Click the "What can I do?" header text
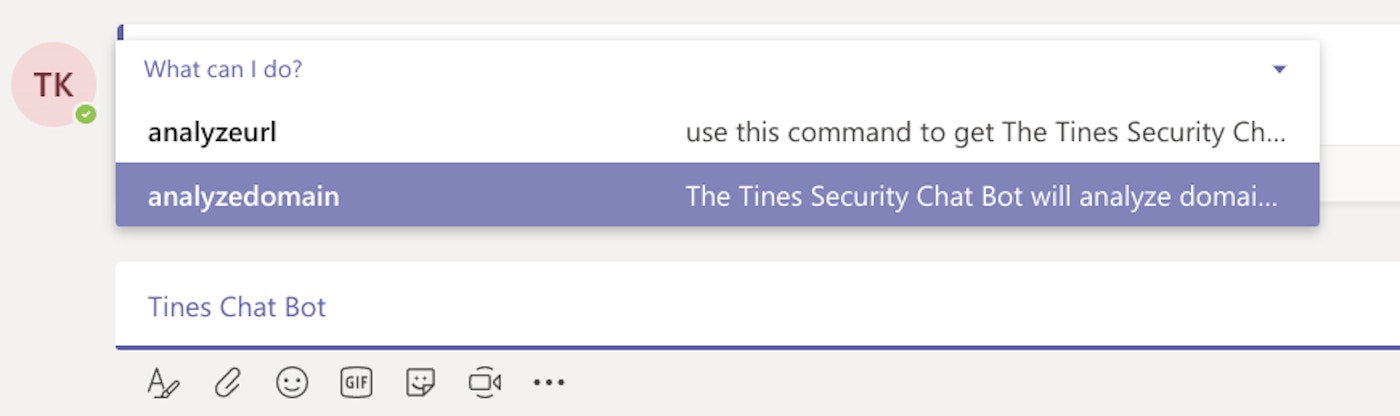 [223, 70]
